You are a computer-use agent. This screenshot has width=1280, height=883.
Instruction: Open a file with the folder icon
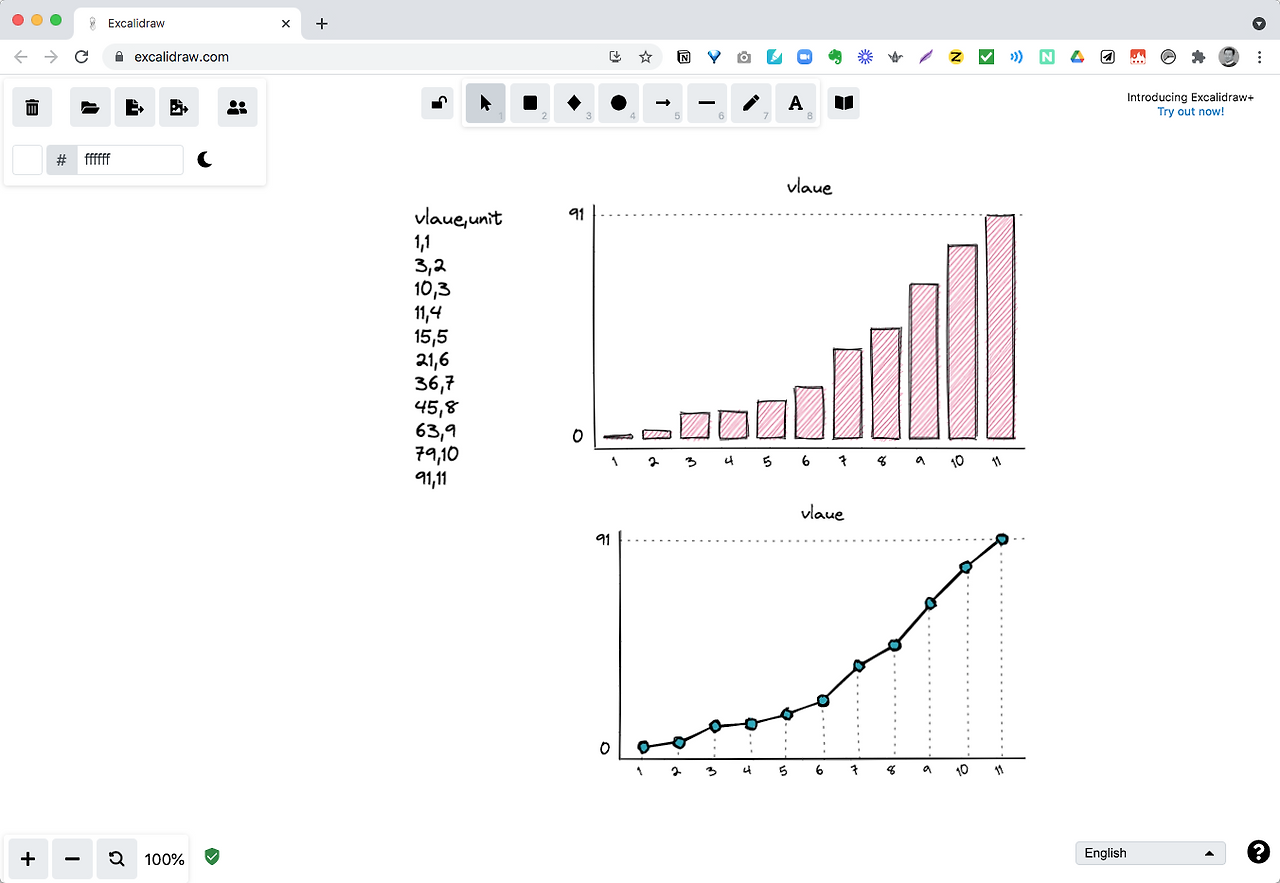click(90, 107)
